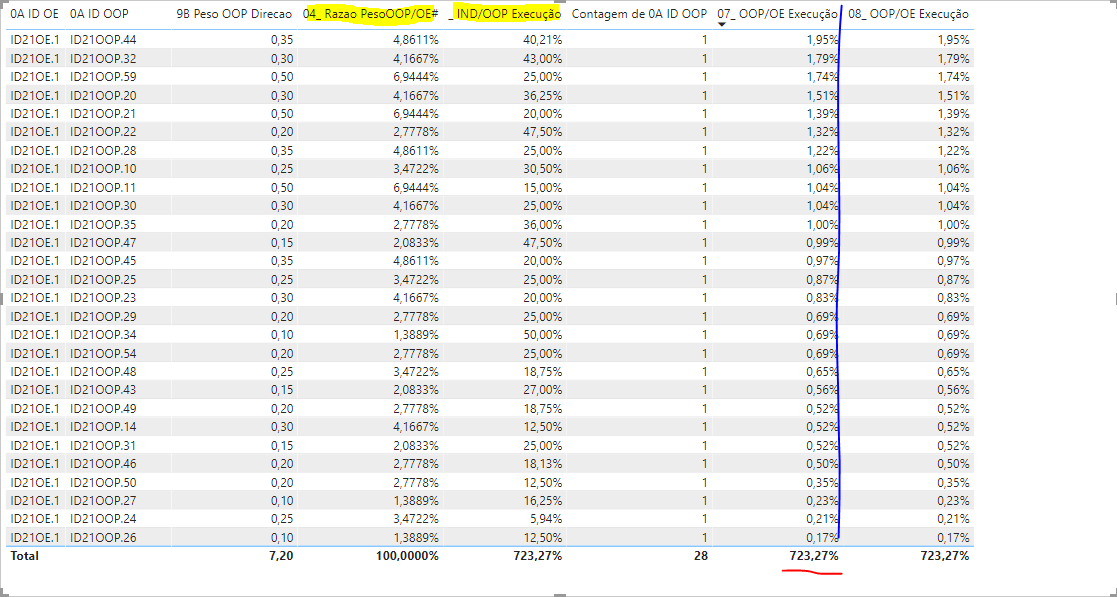Select the ID21OOP.34 cell

103,335
